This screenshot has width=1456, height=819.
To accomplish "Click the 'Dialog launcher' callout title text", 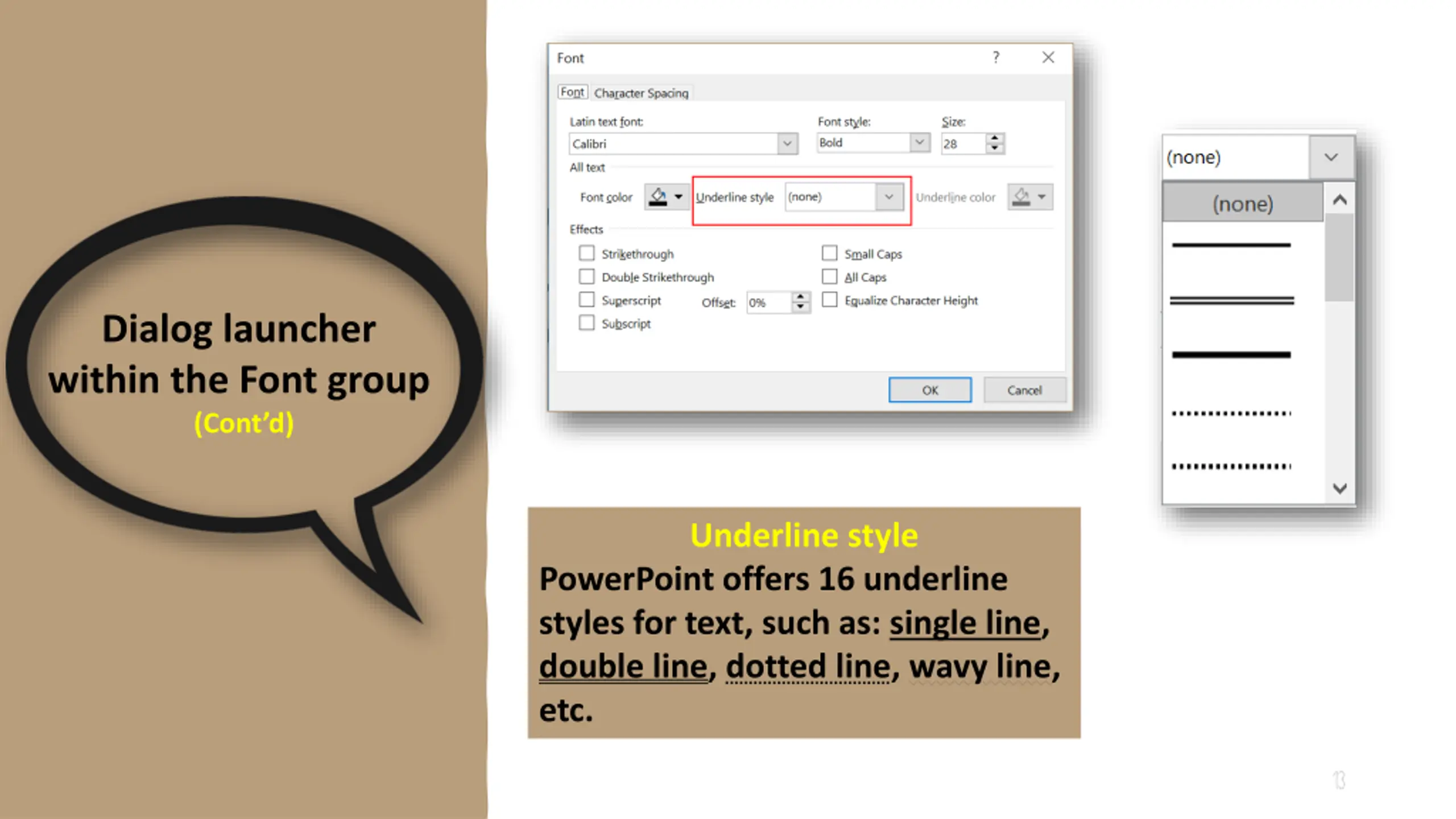I will tap(239, 329).
